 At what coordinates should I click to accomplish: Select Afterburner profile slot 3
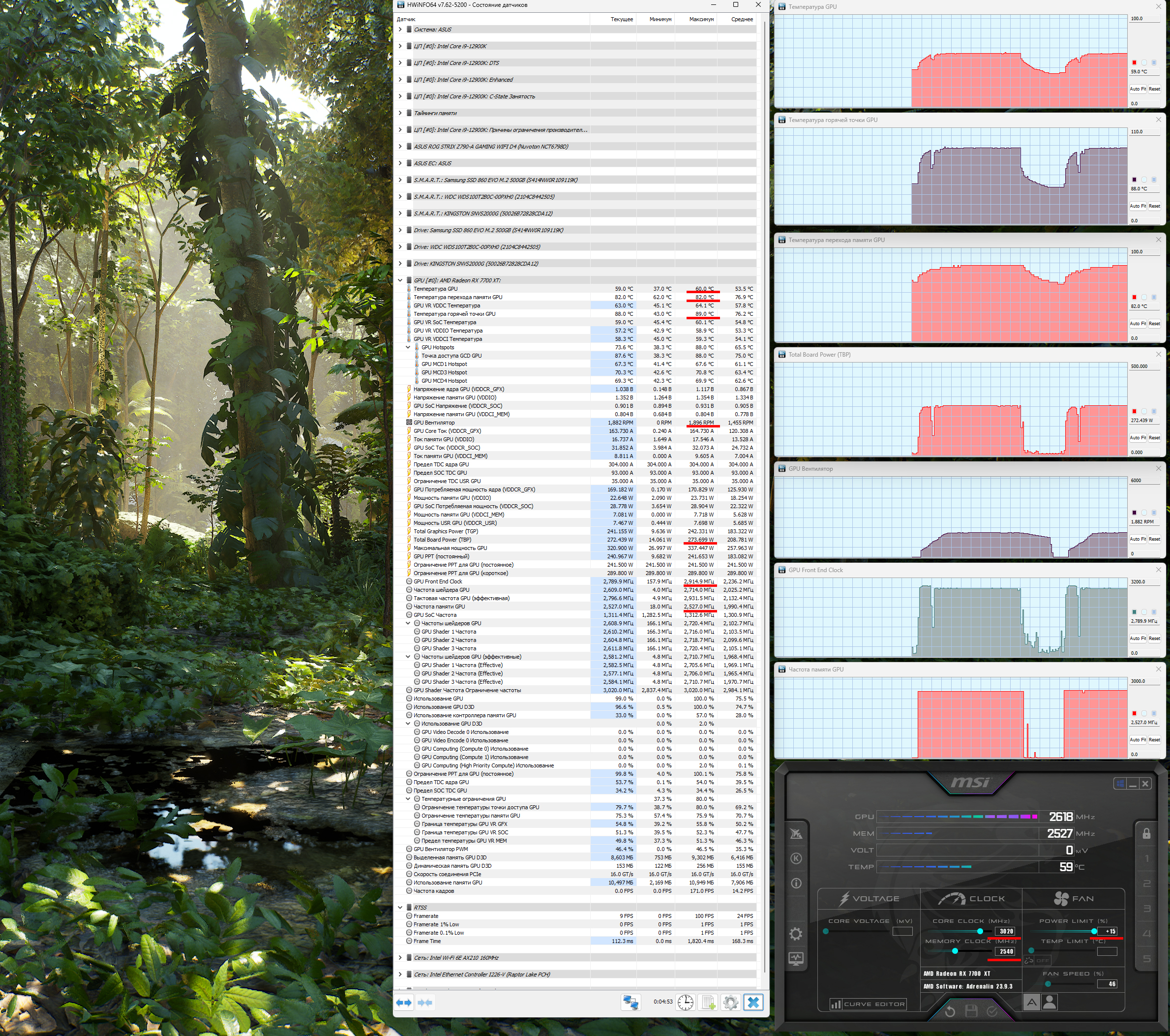(1146, 908)
